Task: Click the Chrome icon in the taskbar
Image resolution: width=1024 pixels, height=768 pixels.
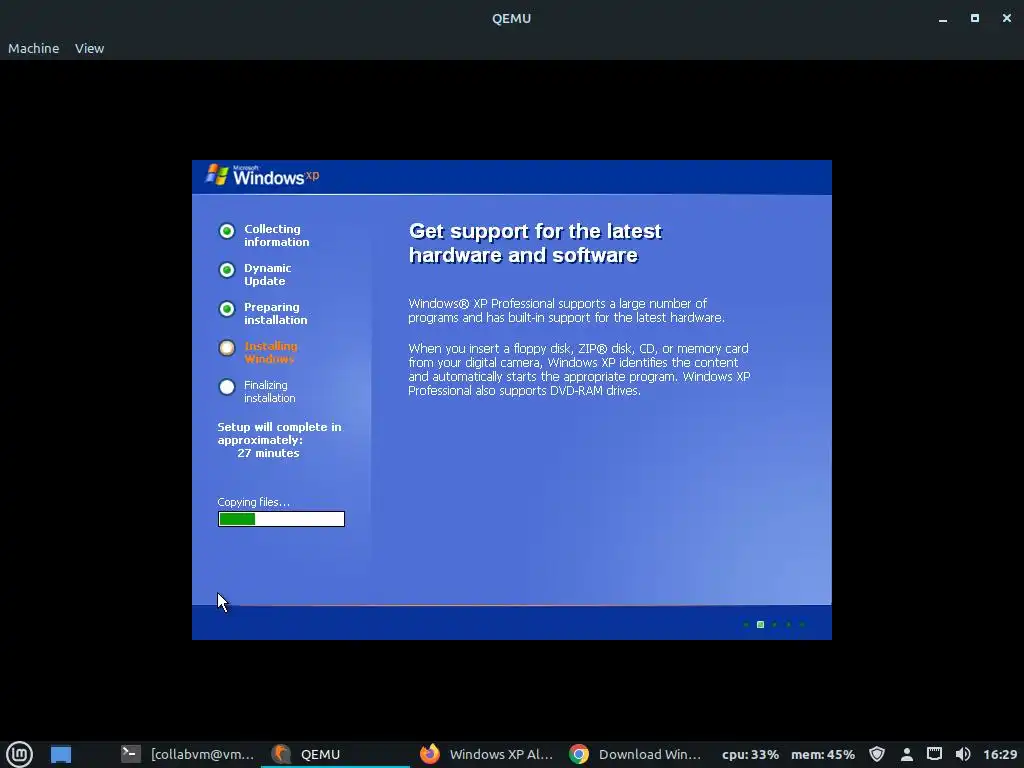Action: (x=579, y=754)
